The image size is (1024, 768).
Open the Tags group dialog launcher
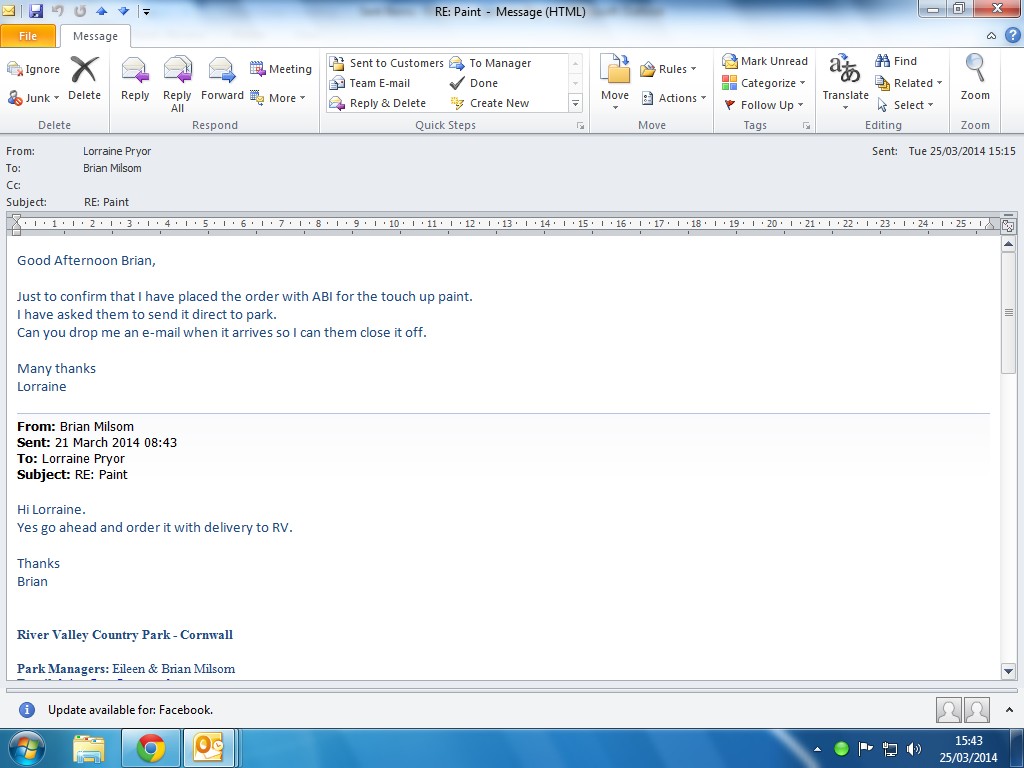[806, 125]
